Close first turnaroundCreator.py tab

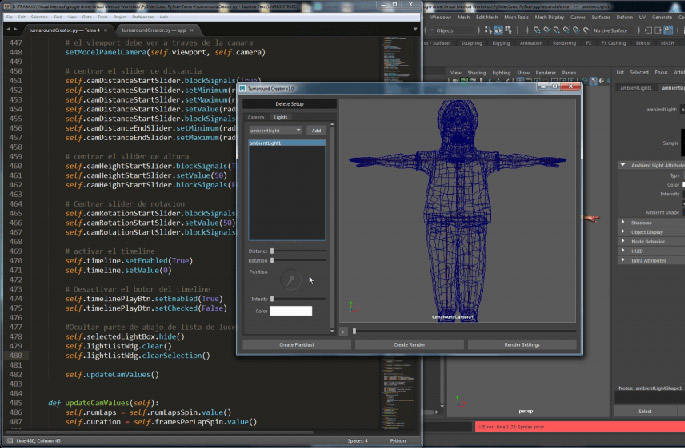click(106, 30)
